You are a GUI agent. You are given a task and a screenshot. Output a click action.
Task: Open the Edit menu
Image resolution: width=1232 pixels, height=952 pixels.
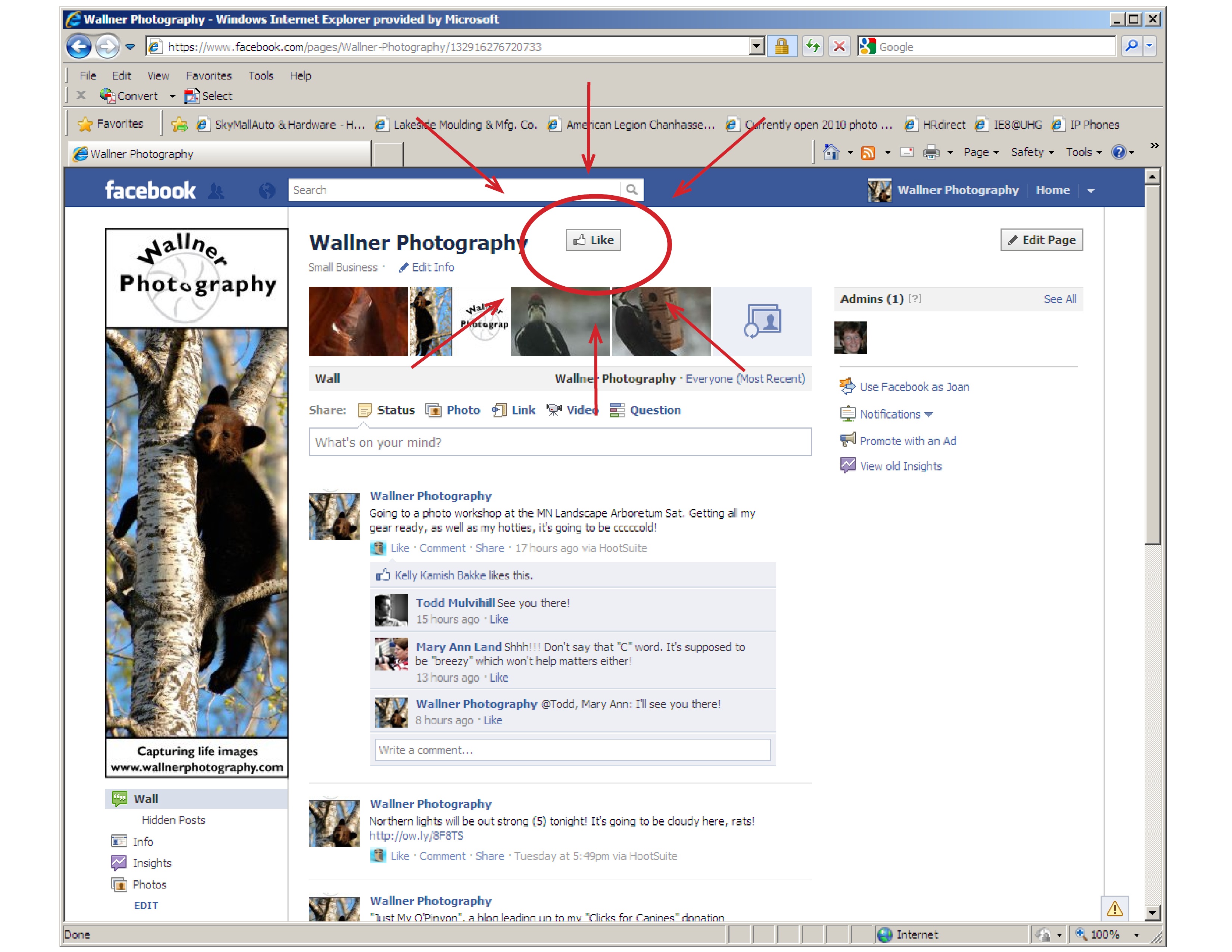121,75
